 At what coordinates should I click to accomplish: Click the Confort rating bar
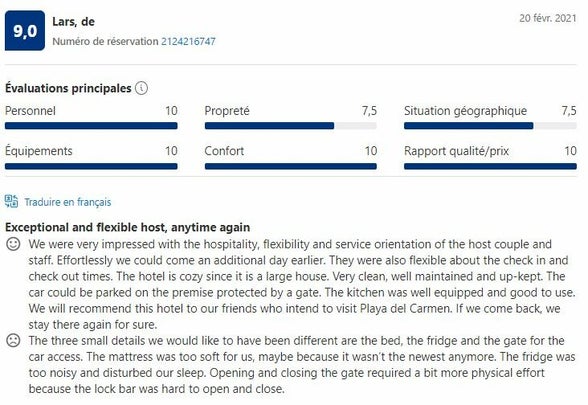point(291,166)
